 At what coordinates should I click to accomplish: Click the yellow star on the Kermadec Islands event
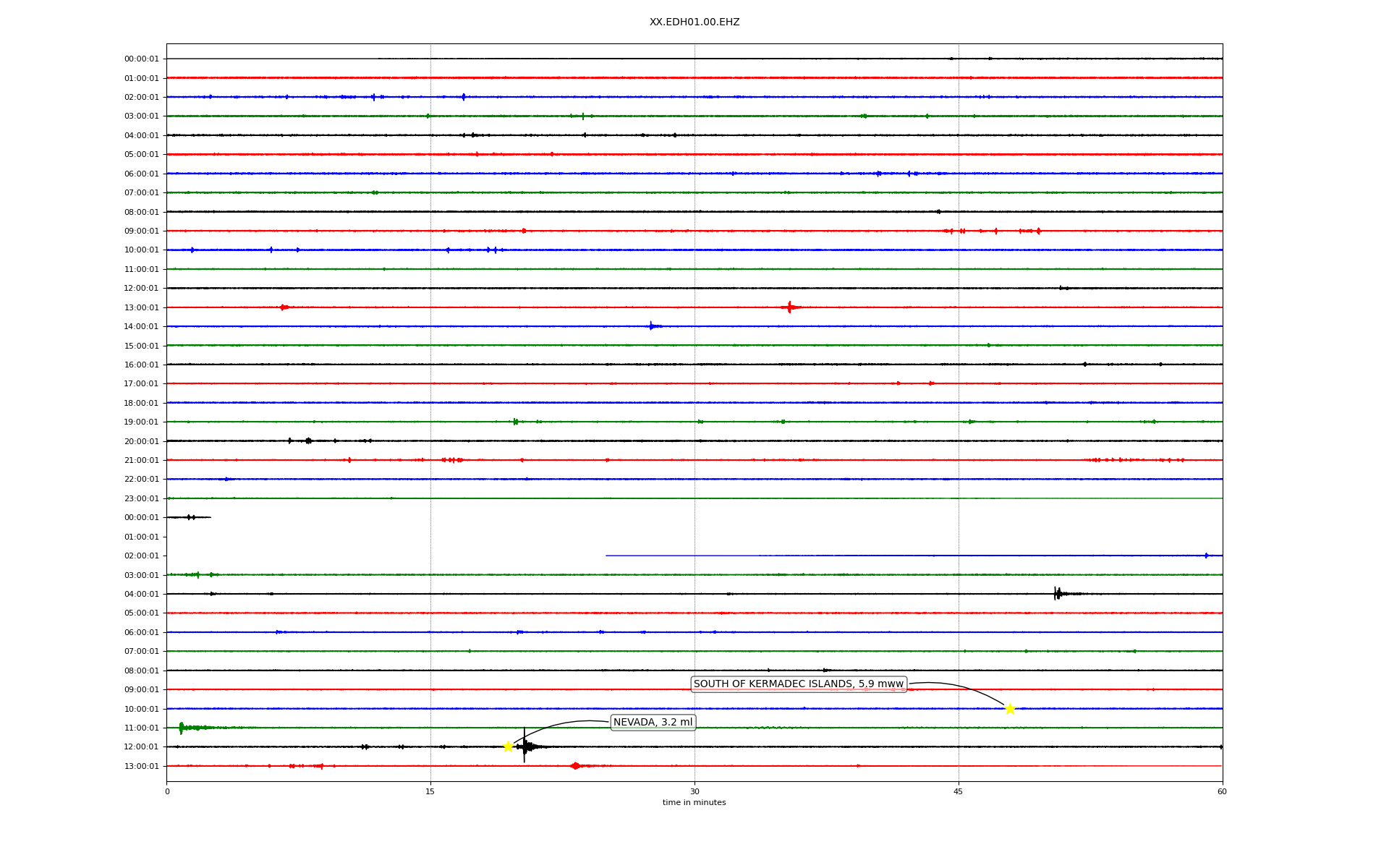tap(1010, 709)
